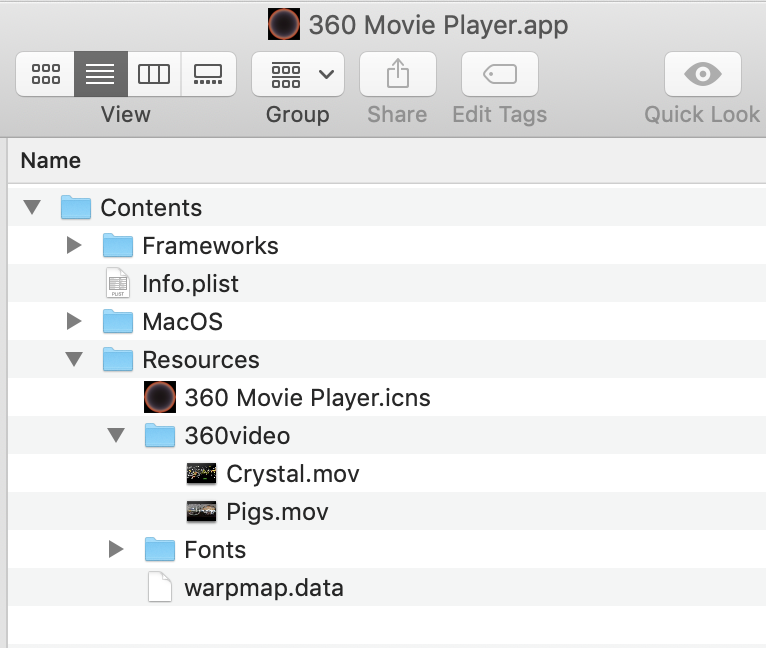The height and width of the screenshot is (648, 766).
Task: Click the Quick Look eye icon
Action: 702,74
